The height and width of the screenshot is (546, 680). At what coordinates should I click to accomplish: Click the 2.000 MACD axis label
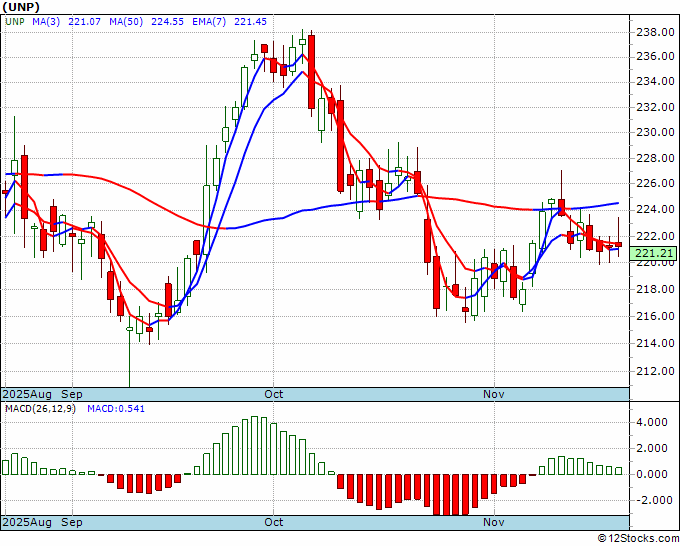pyautogui.click(x=653, y=448)
